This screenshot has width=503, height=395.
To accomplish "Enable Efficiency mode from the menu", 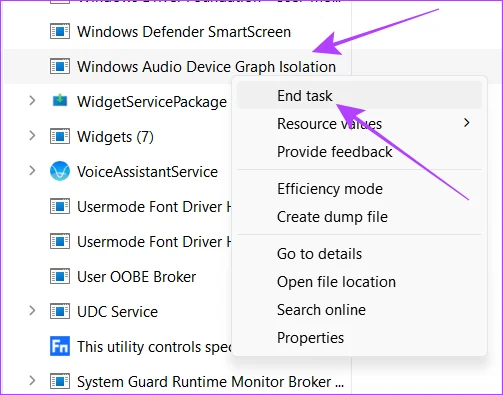I will (x=359, y=189).
